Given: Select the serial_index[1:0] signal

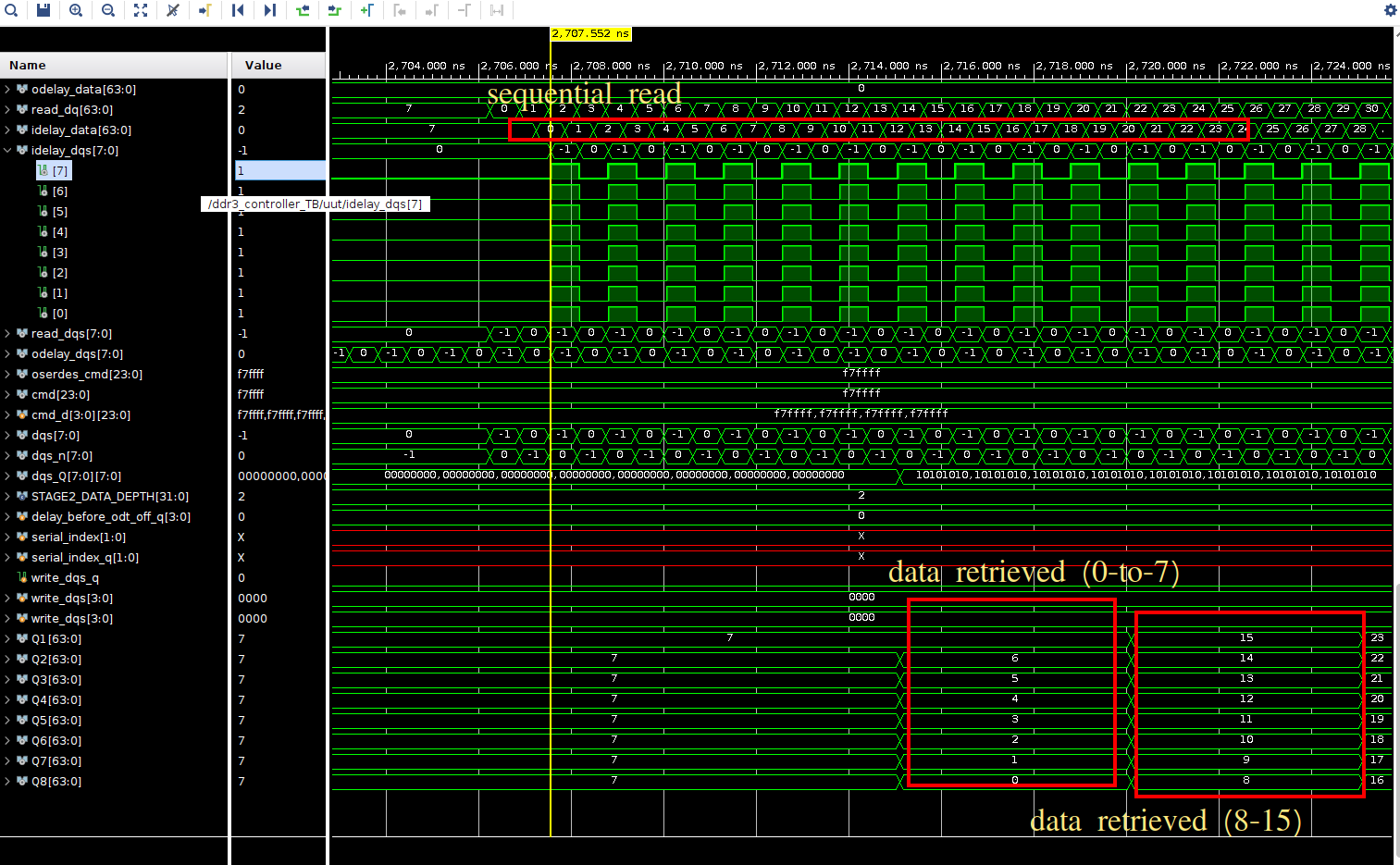Looking at the screenshot, I should click(71, 538).
